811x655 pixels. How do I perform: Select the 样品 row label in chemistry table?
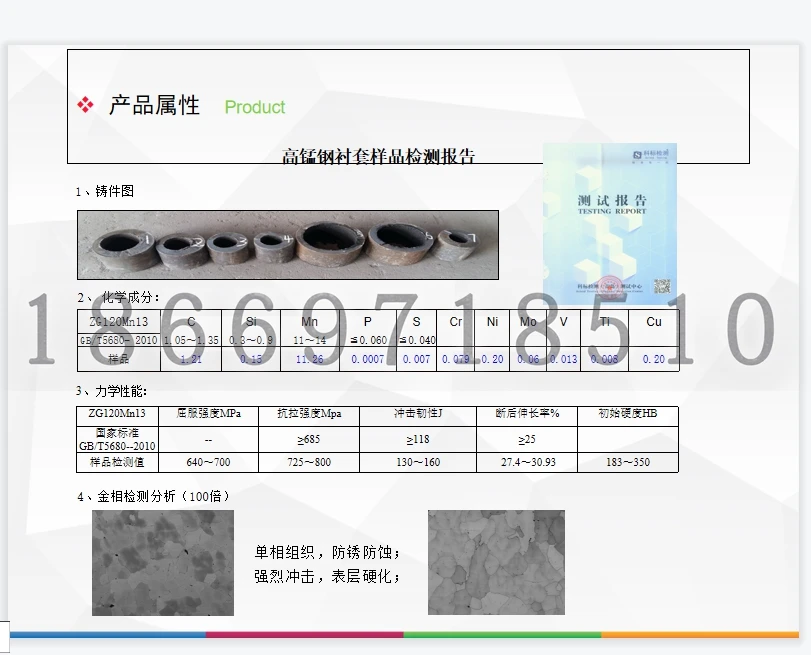pyautogui.click(x=118, y=359)
